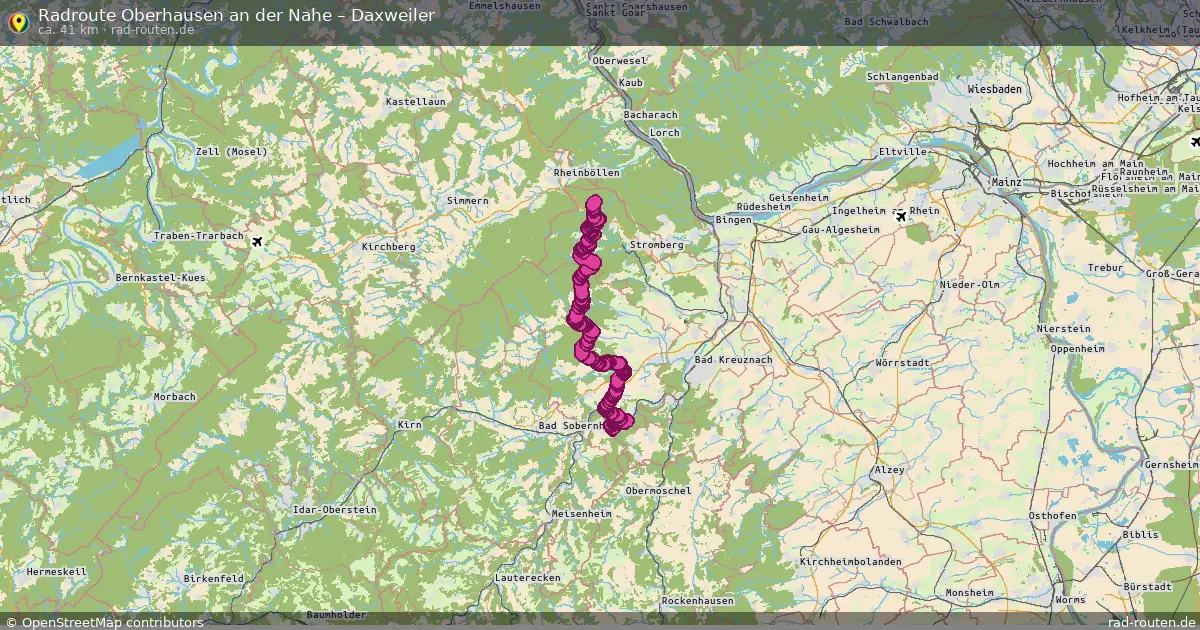1200x630 pixels.
Task: Click the Schlangenbad town label
Action: tap(903, 77)
